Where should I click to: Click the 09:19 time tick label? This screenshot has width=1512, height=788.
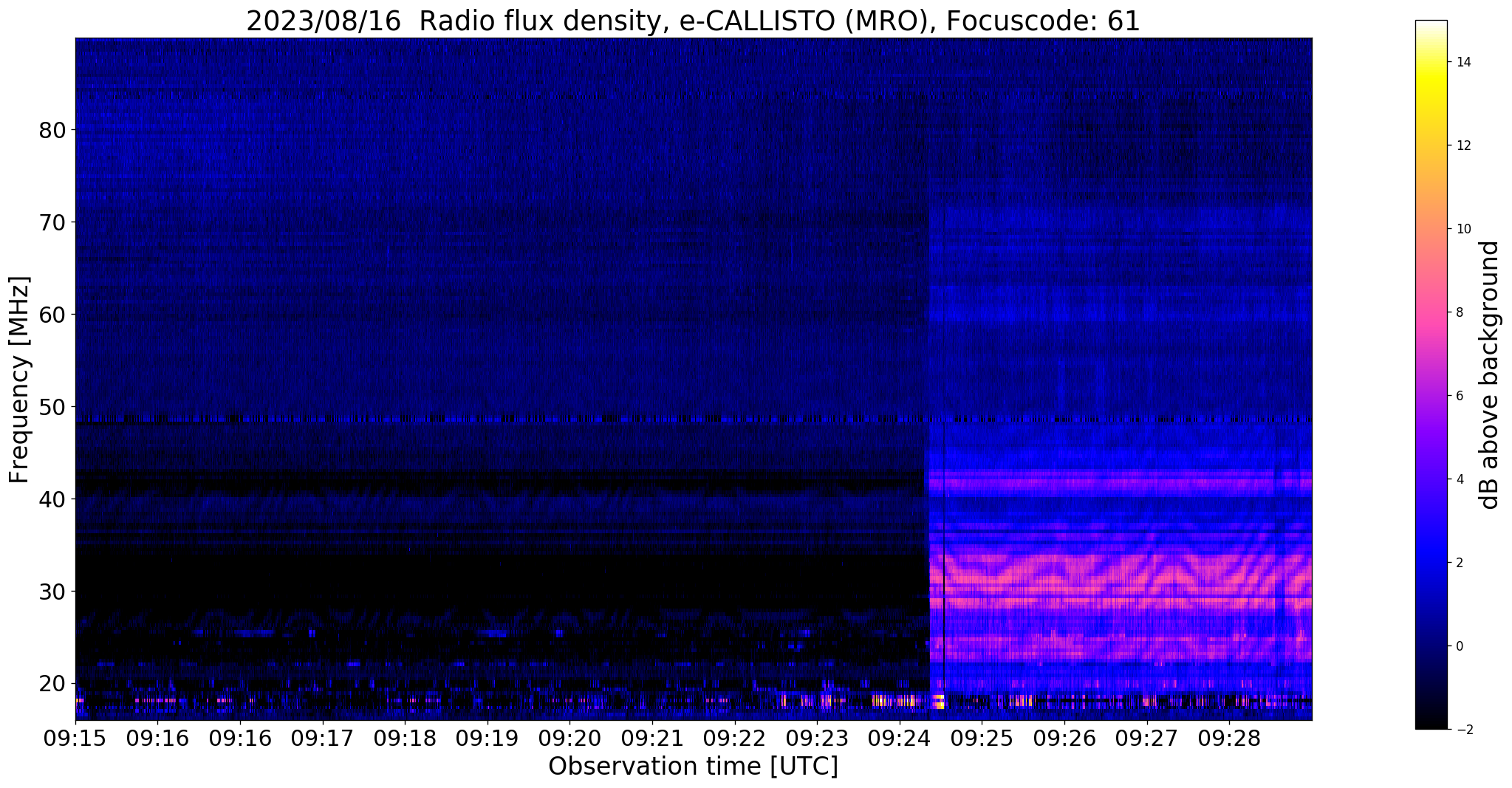pos(487,739)
